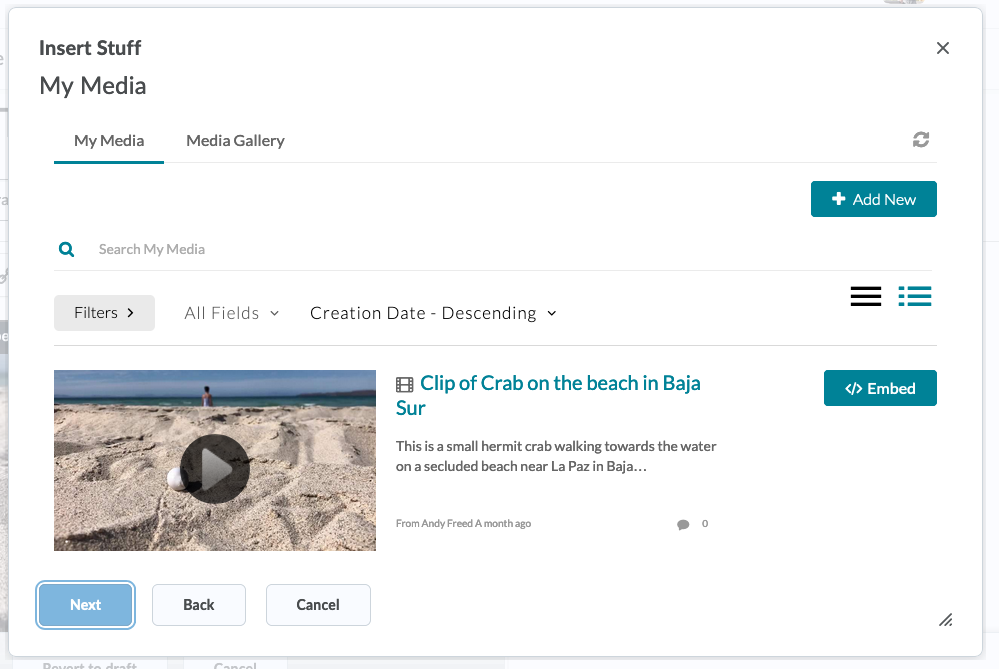Select the My Media tab

click(109, 141)
